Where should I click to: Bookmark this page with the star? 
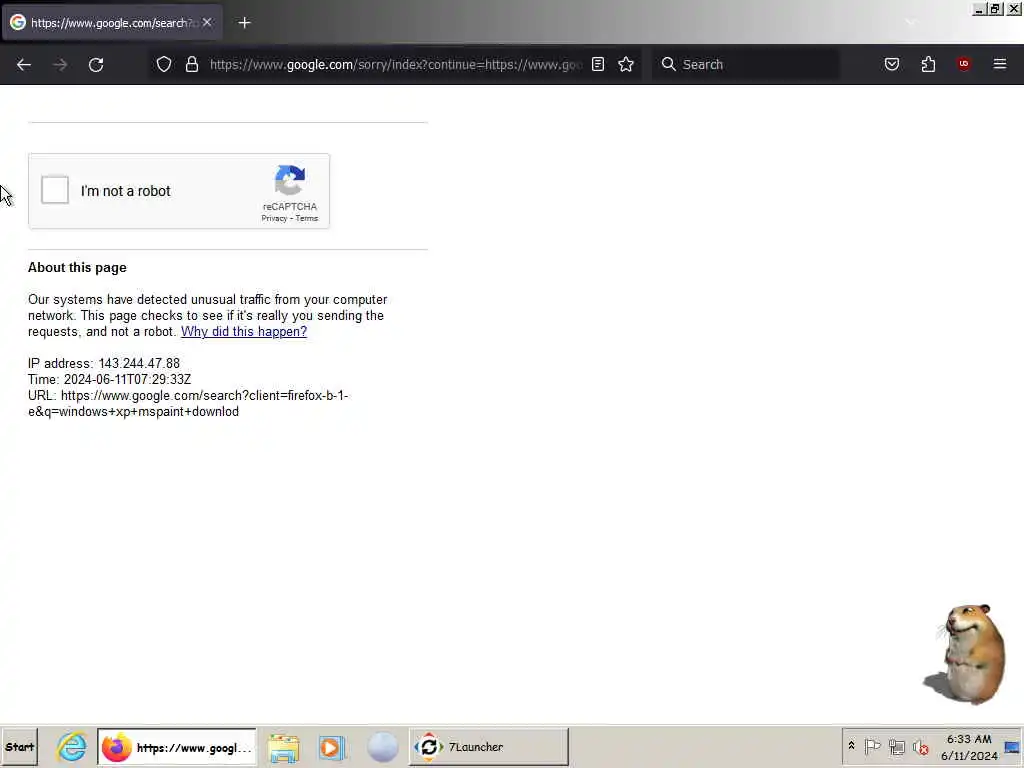pos(626,64)
